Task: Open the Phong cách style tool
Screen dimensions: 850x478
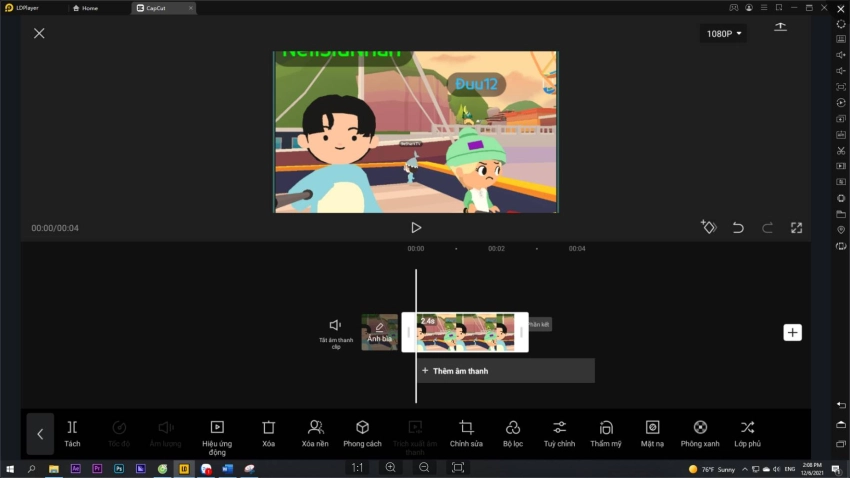Action: (x=362, y=433)
